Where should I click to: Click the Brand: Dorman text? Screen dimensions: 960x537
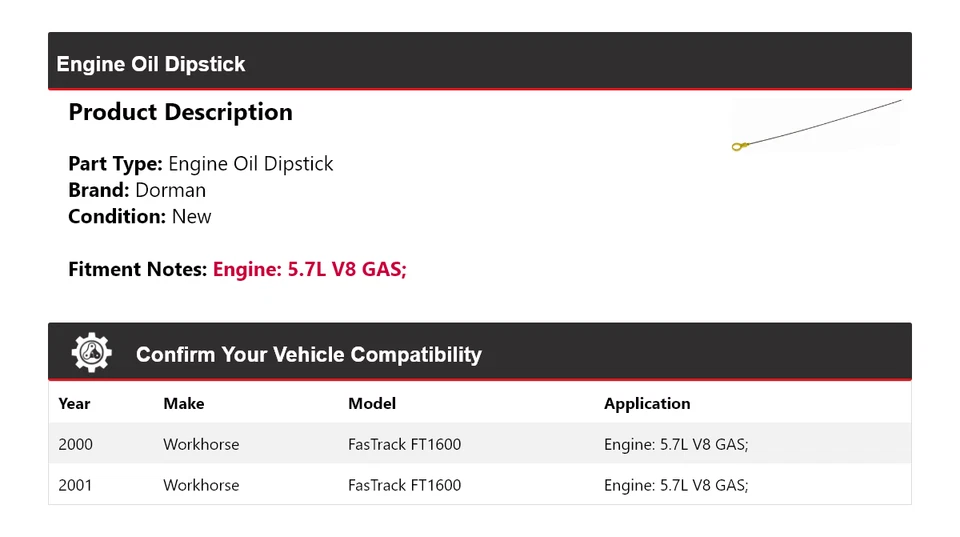tap(137, 190)
